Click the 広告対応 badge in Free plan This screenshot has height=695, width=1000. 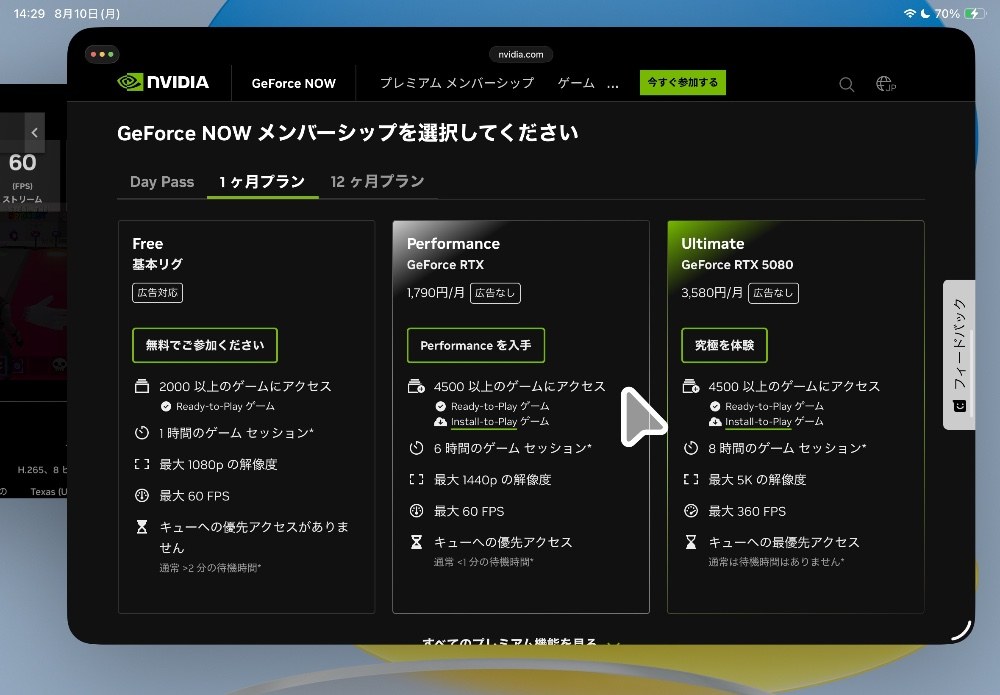click(158, 293)
